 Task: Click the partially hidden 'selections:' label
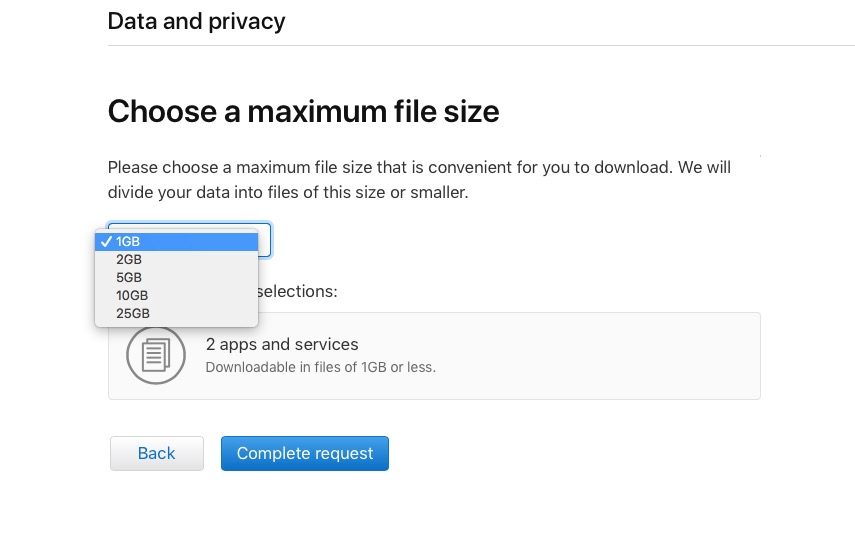pyautogui.click(x=297, y=291)
